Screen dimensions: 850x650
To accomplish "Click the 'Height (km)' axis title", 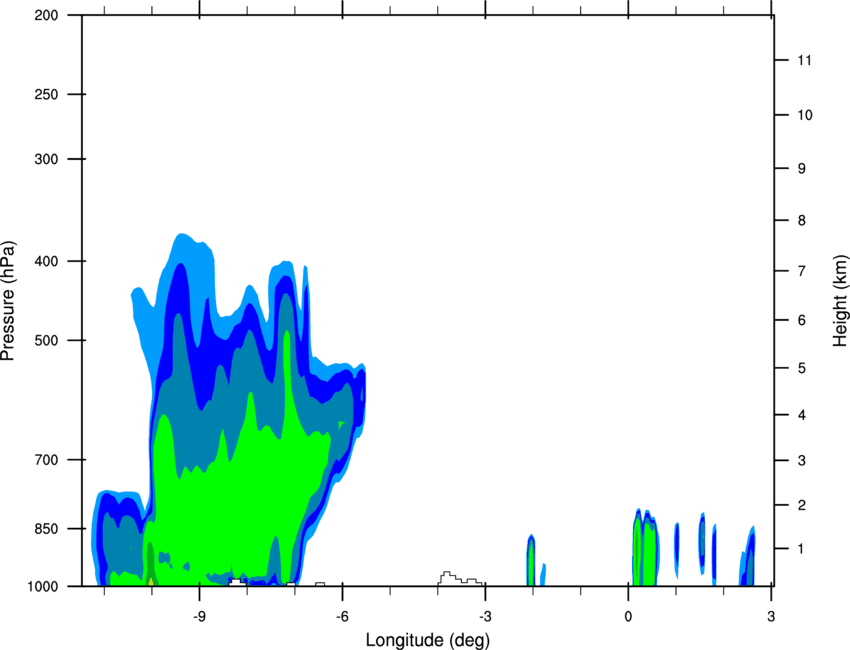I will pos(840,300).
